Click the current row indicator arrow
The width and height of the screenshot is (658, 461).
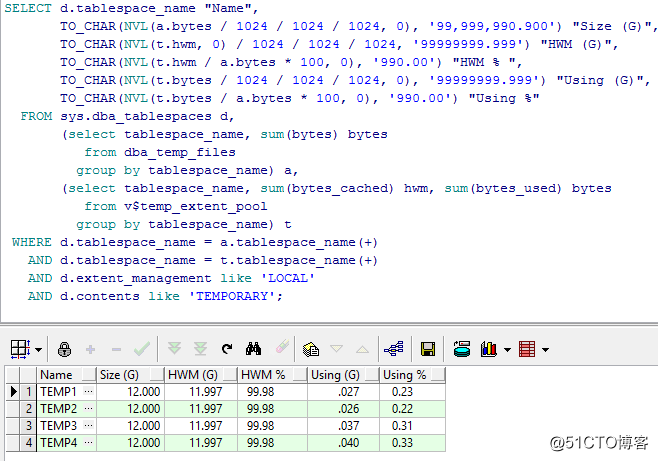coord(13,392)
